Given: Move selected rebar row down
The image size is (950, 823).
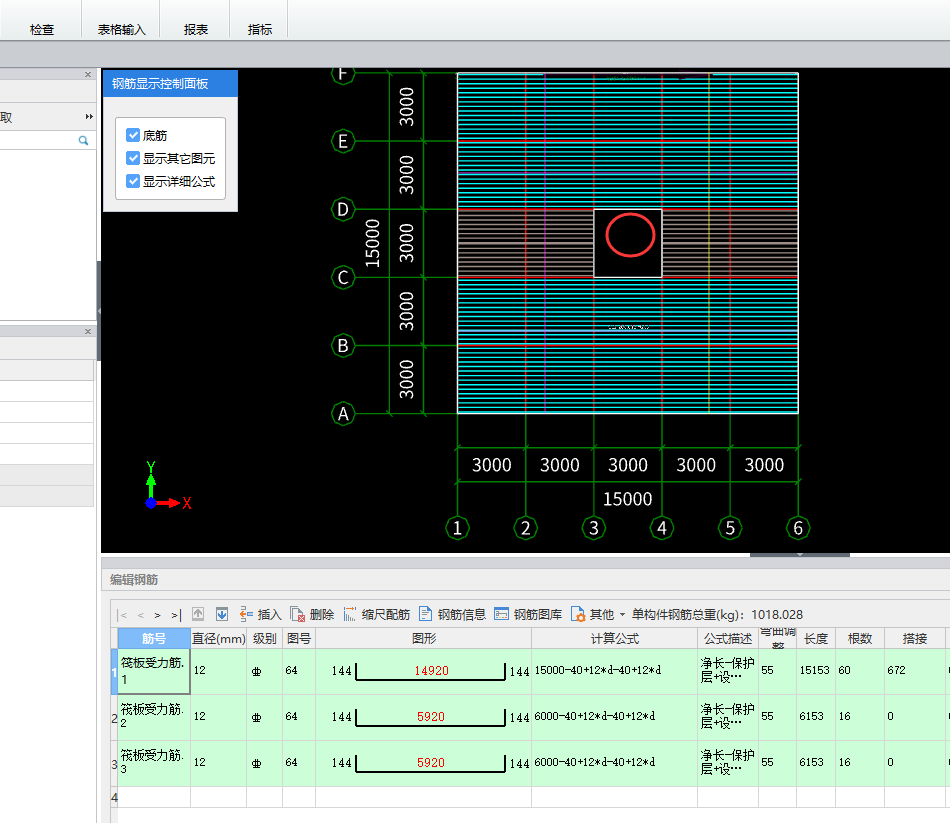Looking at the screenshot, I should click(x=222, y=615).
